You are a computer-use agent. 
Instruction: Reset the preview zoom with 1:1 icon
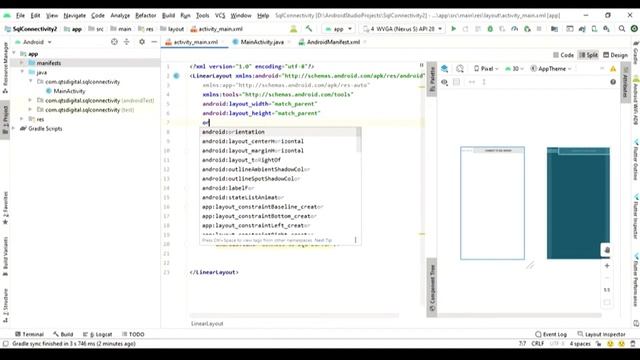pyautogui.click(x=607, y=290)
